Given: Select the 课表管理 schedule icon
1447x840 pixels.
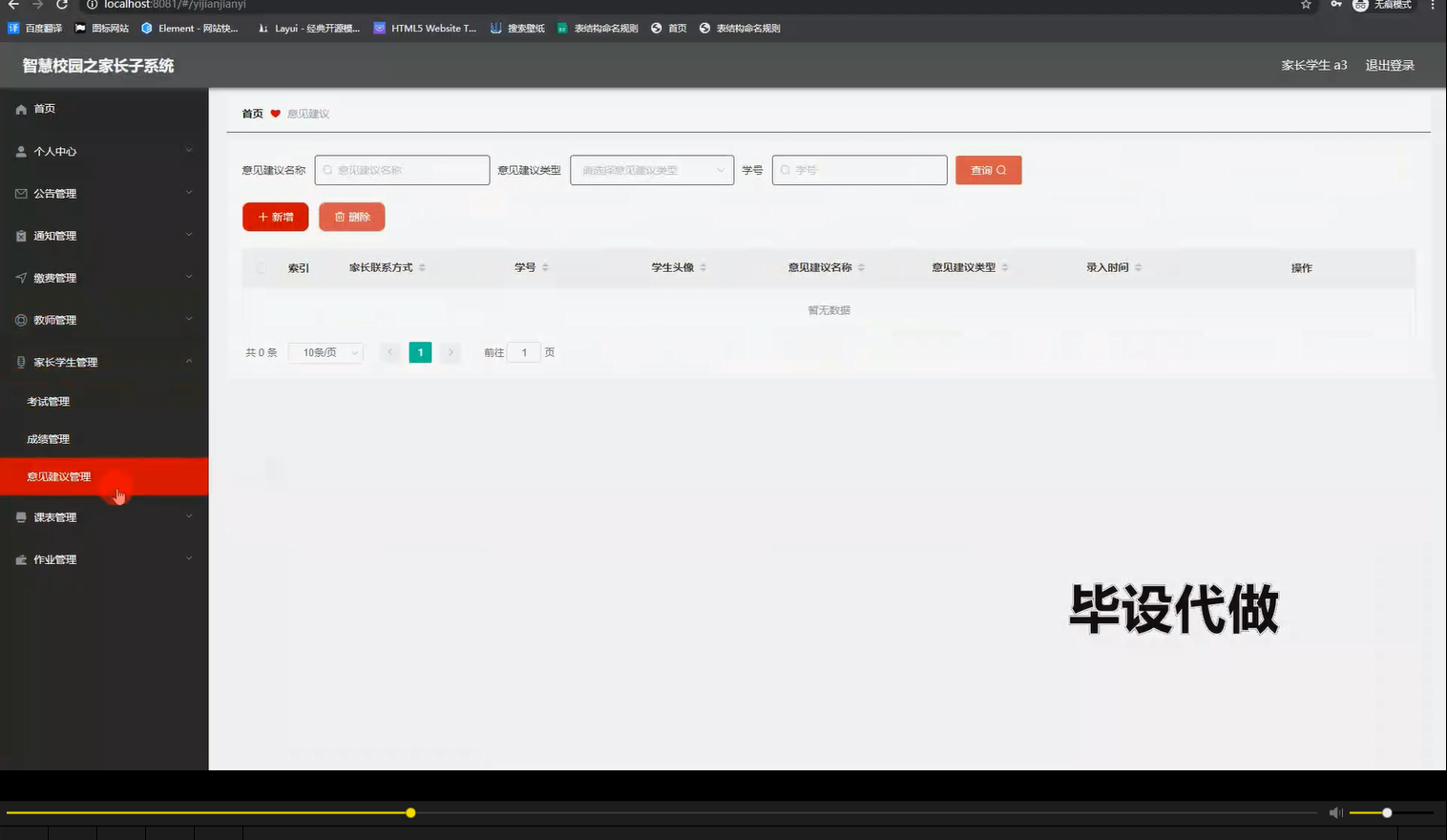Looking at the screenshot, I should [x=20, y=516].
